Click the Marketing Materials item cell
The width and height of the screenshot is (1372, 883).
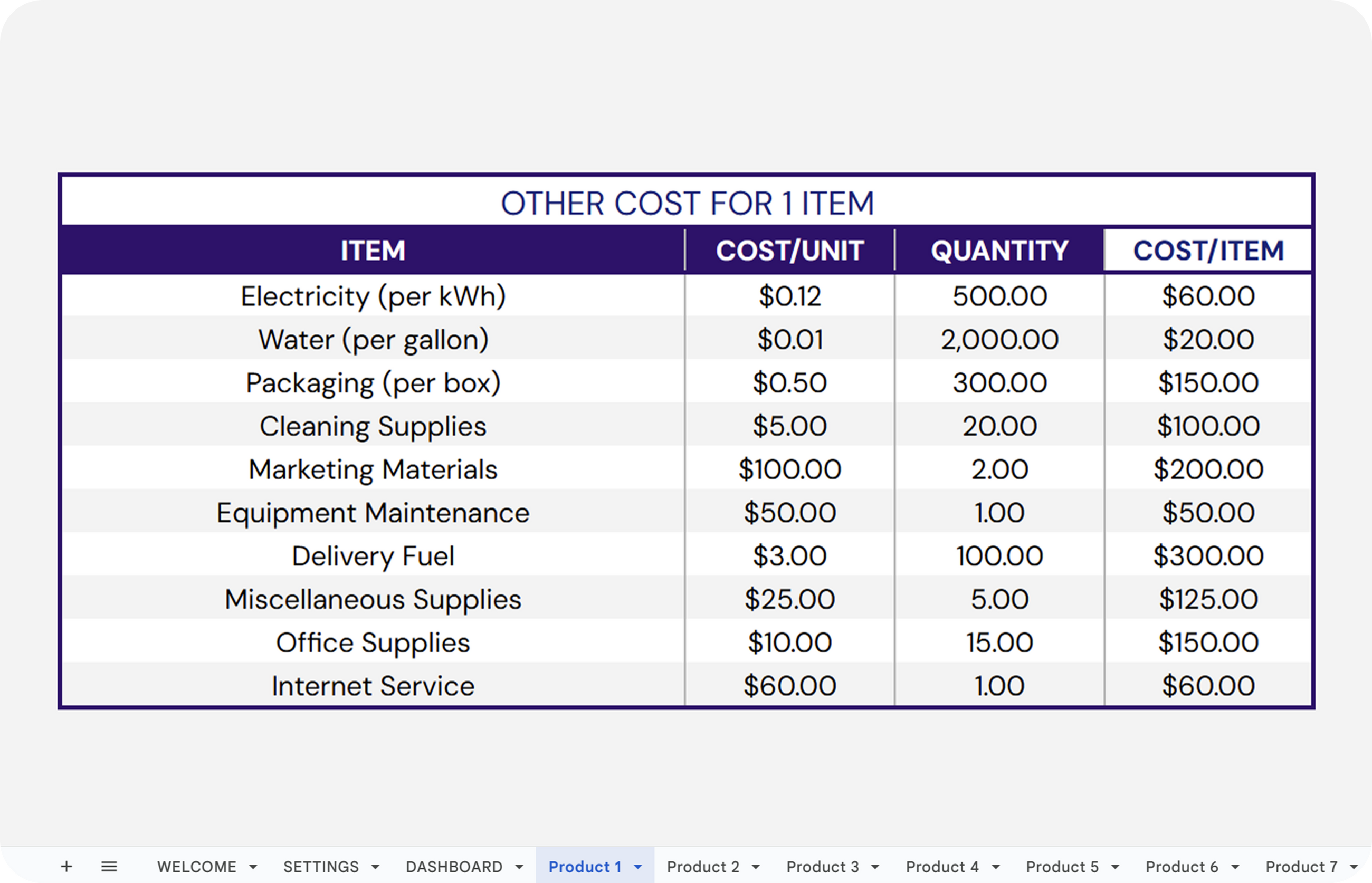click(373, 469)
